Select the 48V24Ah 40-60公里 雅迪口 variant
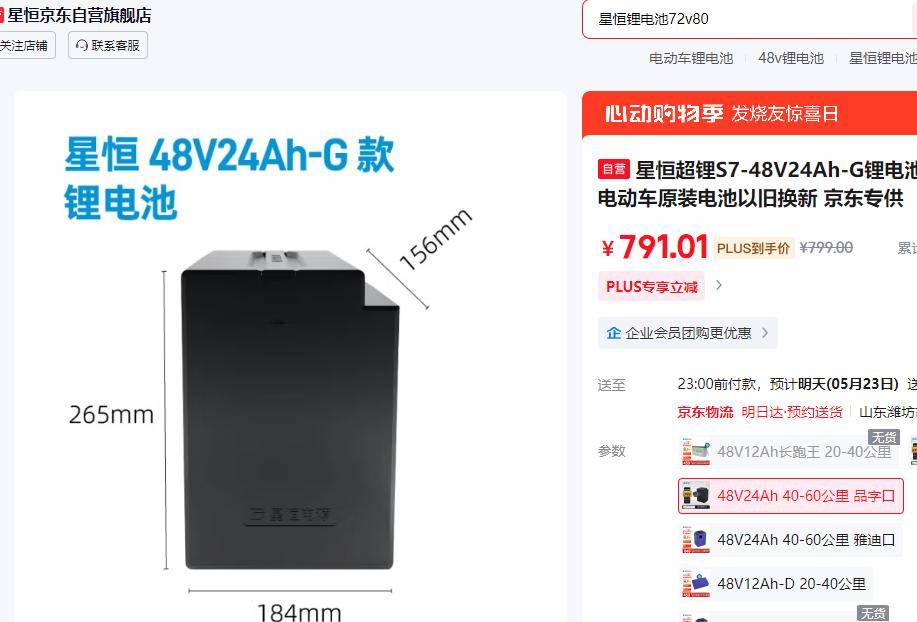 tap(791, 540)
